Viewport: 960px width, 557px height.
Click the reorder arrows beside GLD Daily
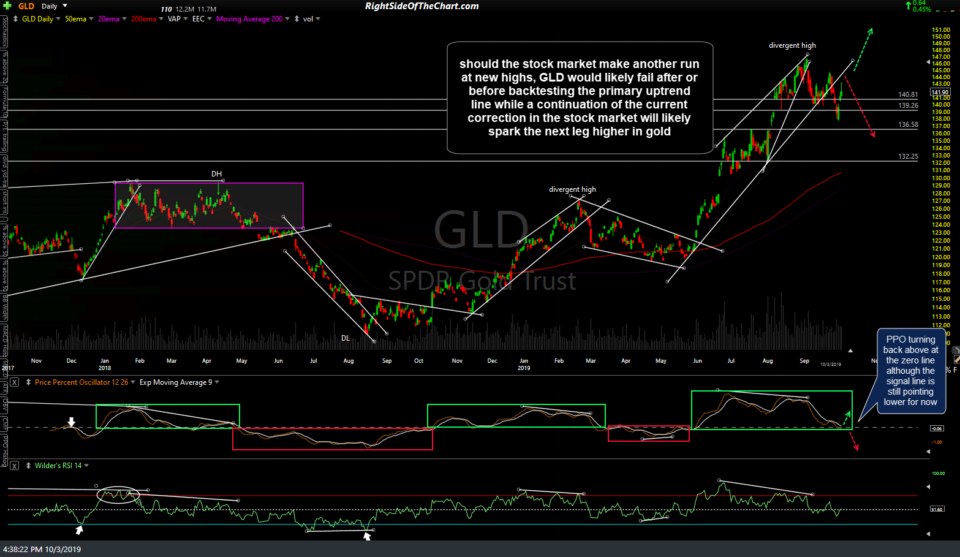tap(15, 19)
